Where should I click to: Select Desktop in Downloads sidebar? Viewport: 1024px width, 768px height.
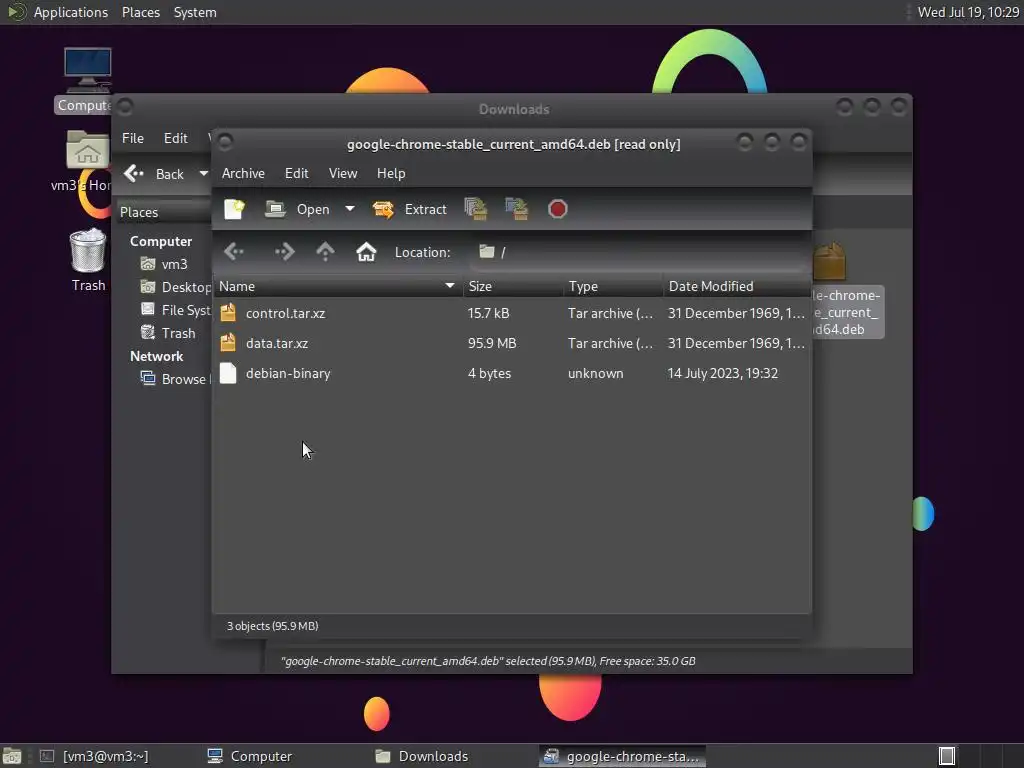pos(175,287)
